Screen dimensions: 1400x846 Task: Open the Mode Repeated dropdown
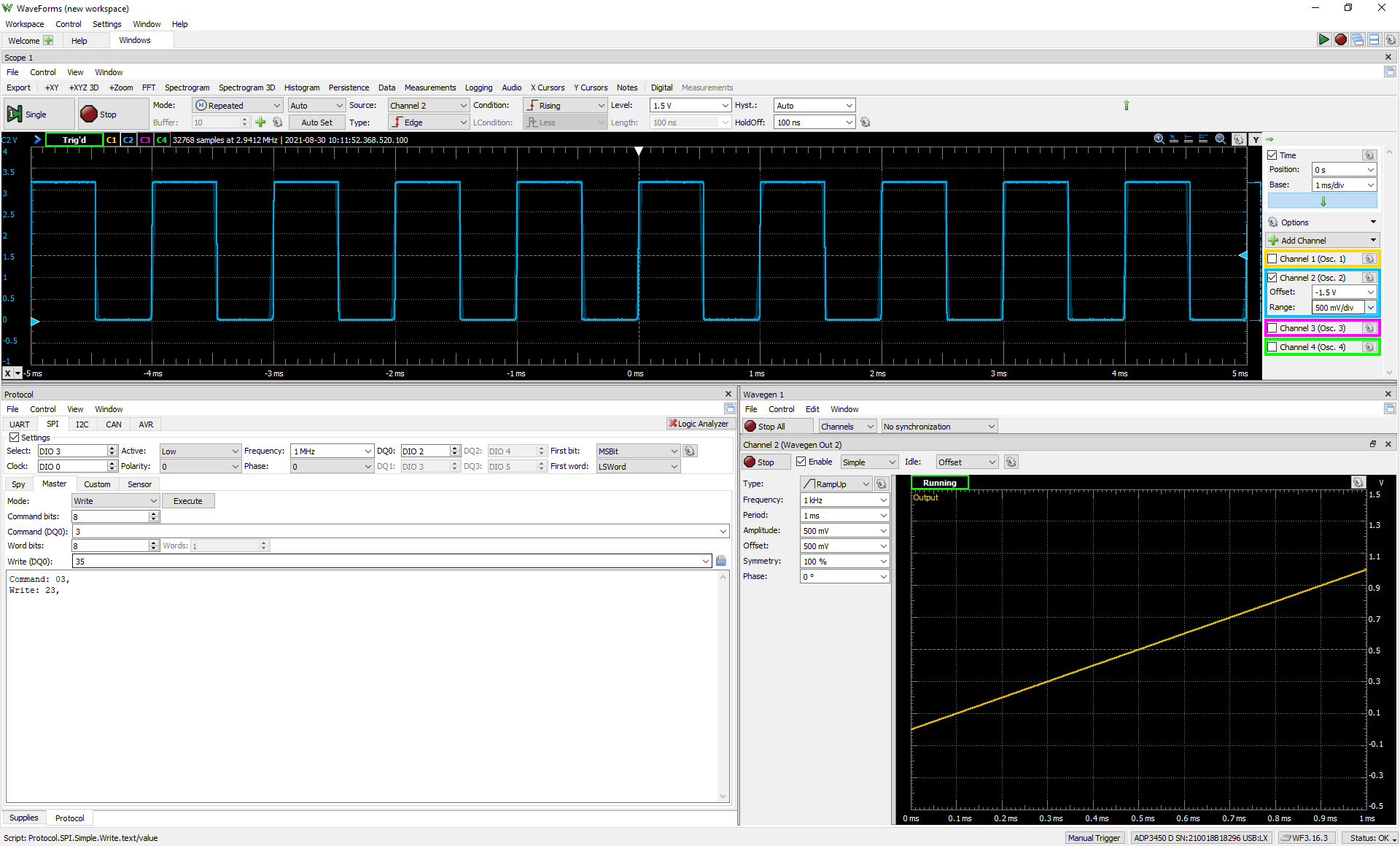pos(238,106)
